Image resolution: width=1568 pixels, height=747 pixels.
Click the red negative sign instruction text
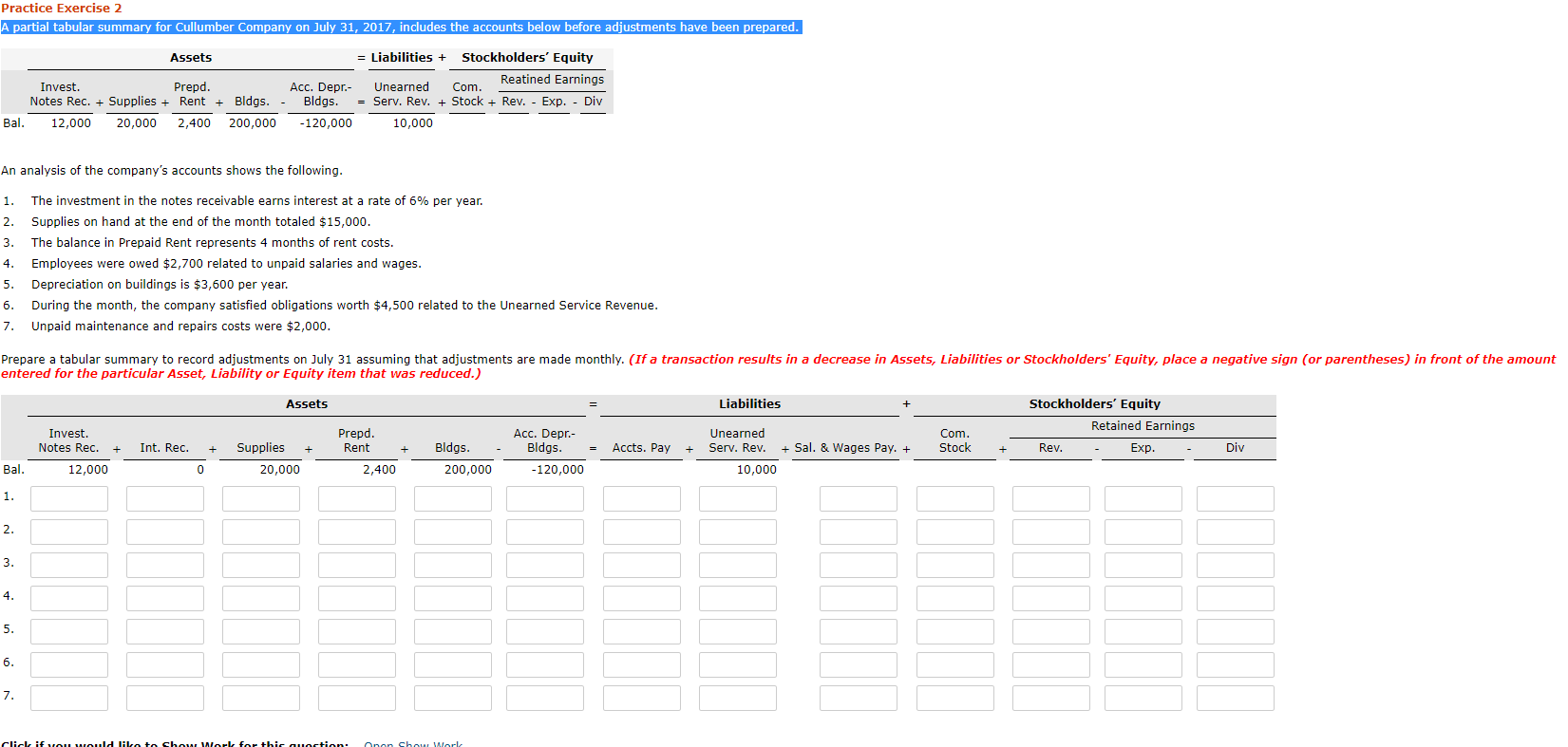tap(779, 366)
